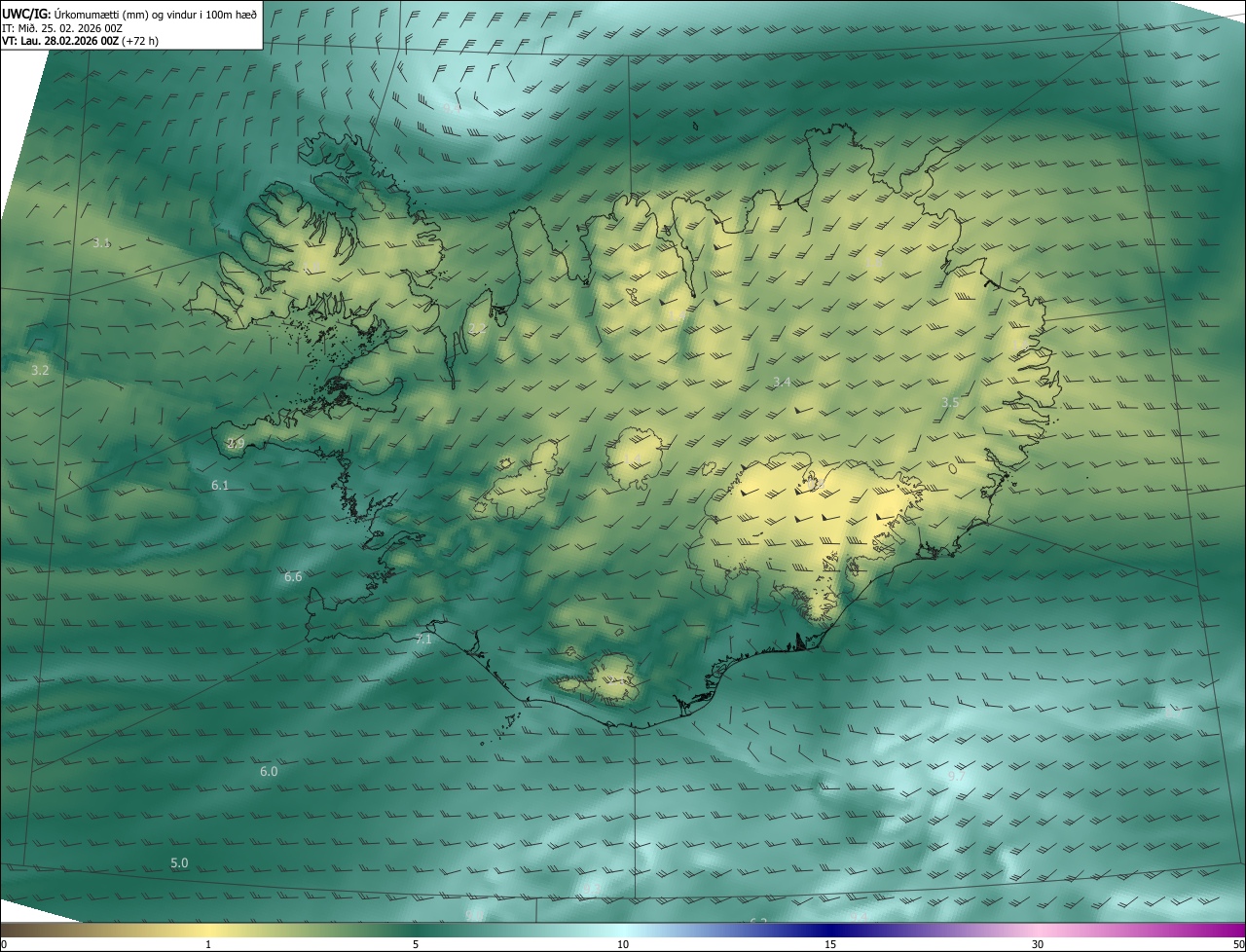Click the 6.0 value label on the map
Image resolution: width=1246 pixels, height=952 pixels.
click(x=269, y=771)
